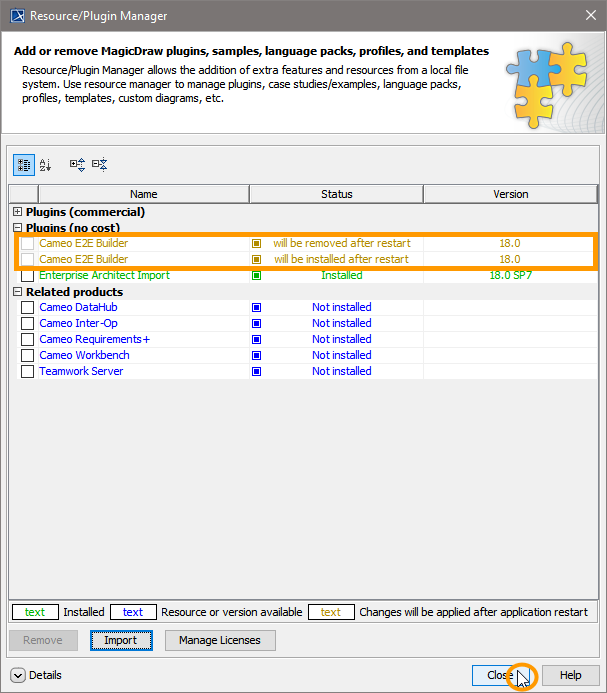Click the Teamwork Server blue status icon
Image resolution: width=607 pixels, height=693 pixels.
point(256,371)
